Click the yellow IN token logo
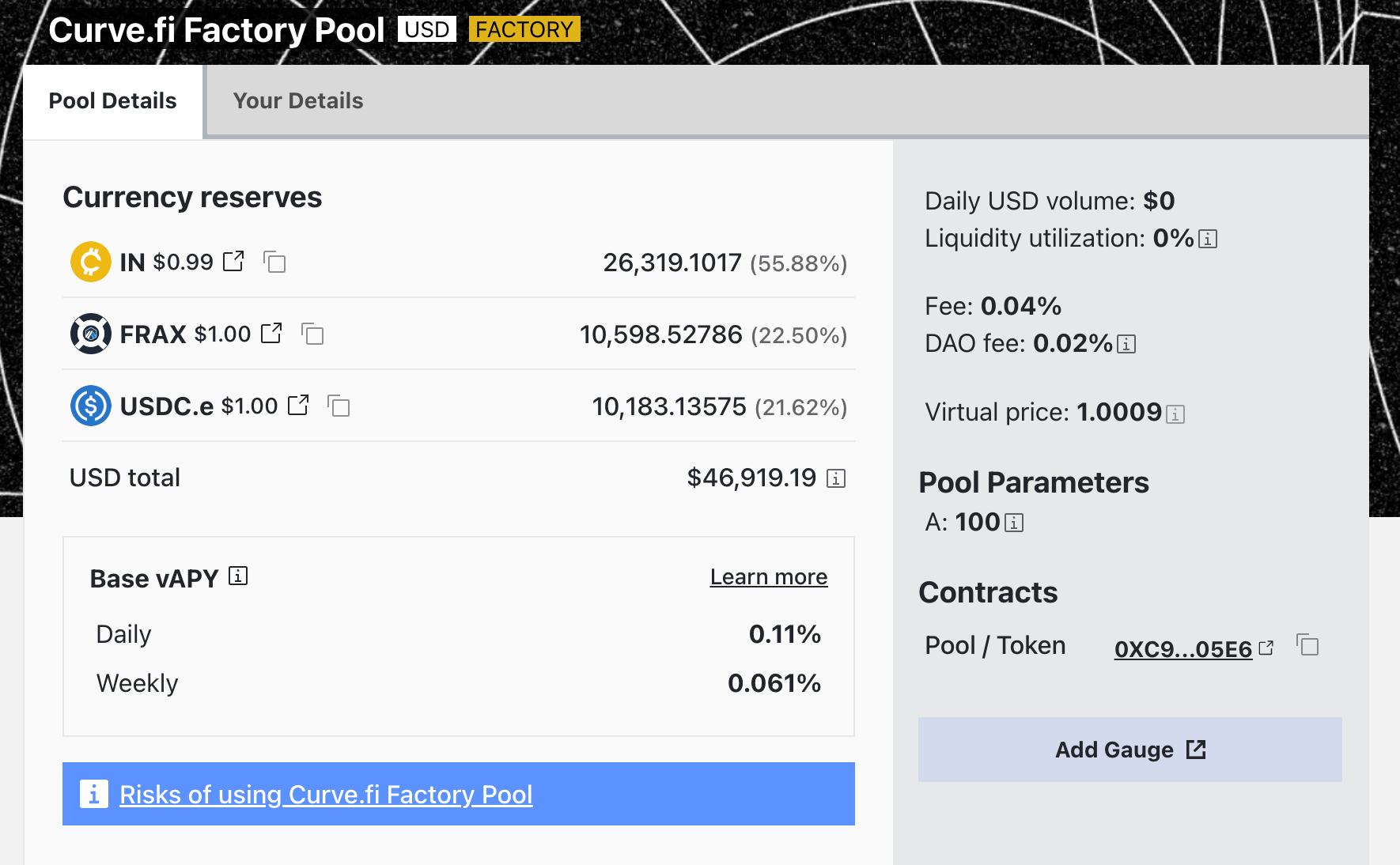1400x865 pixels. coord(91,262)
